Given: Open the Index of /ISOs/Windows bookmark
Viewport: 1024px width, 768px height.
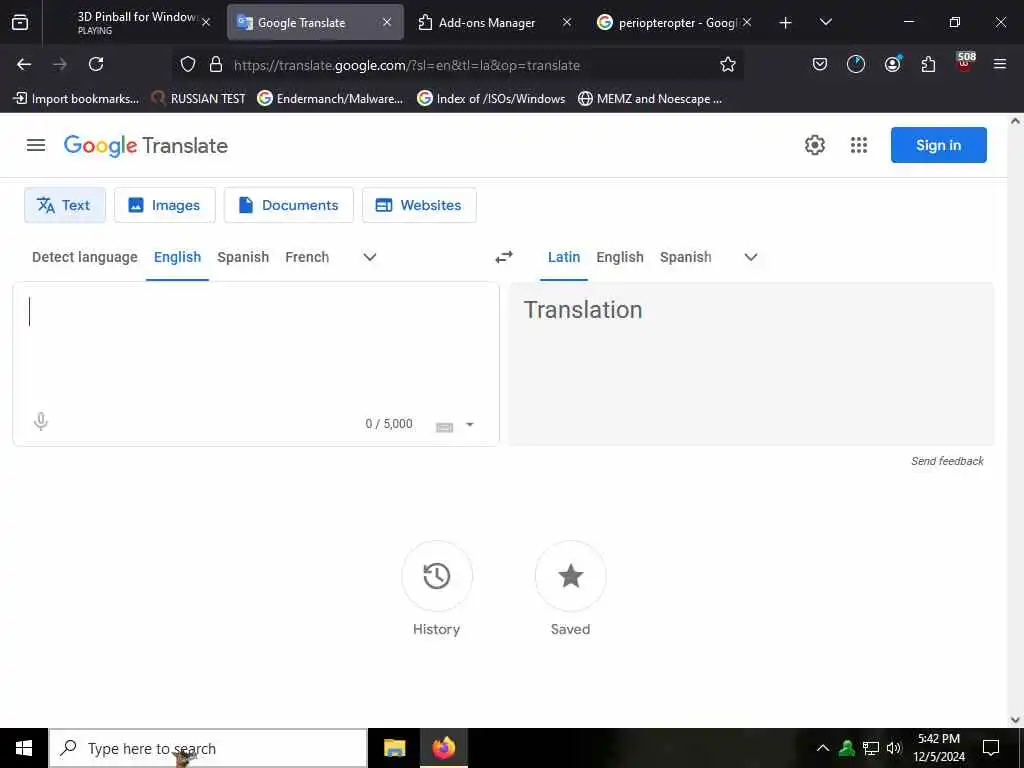Looking at the screenshot, I should pyautogui.click(x=492, y=99).
